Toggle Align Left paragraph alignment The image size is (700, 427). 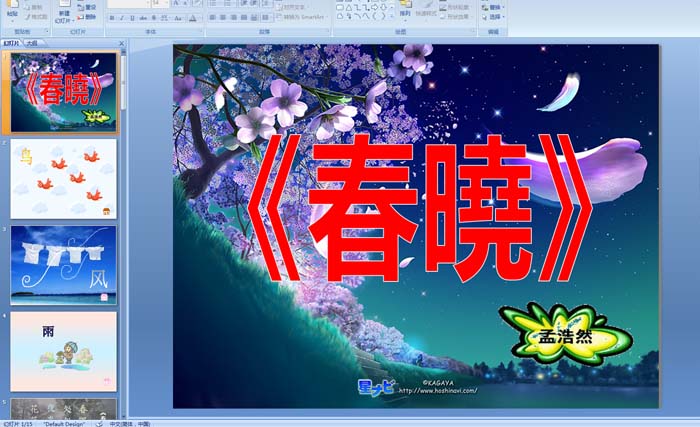coord(212,17)
